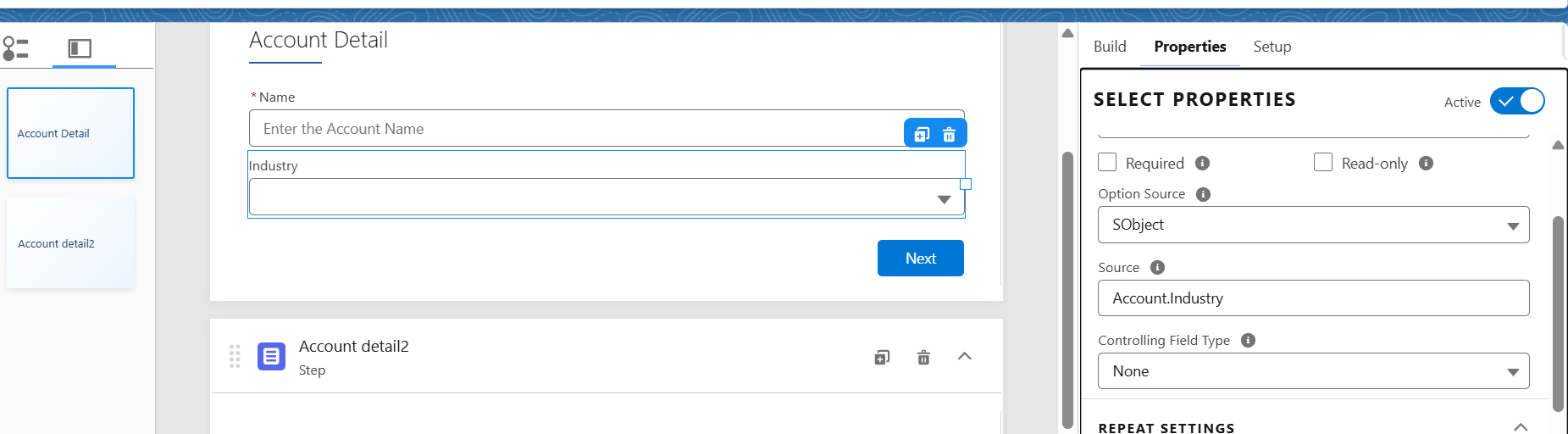Click the Source field Account.Industry
The height and width of the screenshot is (434, 1568).
coord(1313,298)
